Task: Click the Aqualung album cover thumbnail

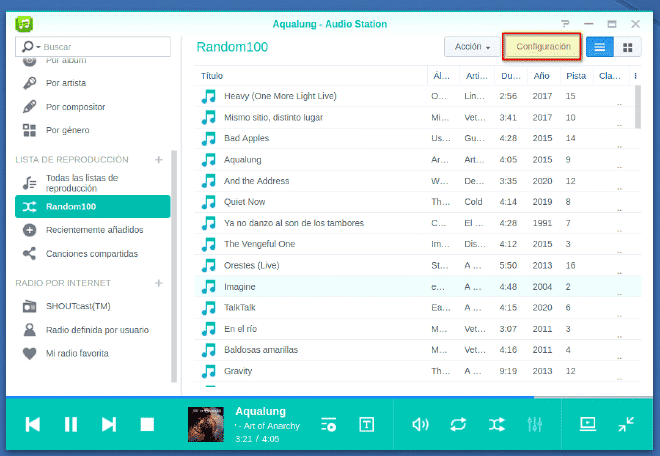Action: (x=205, y=424)
